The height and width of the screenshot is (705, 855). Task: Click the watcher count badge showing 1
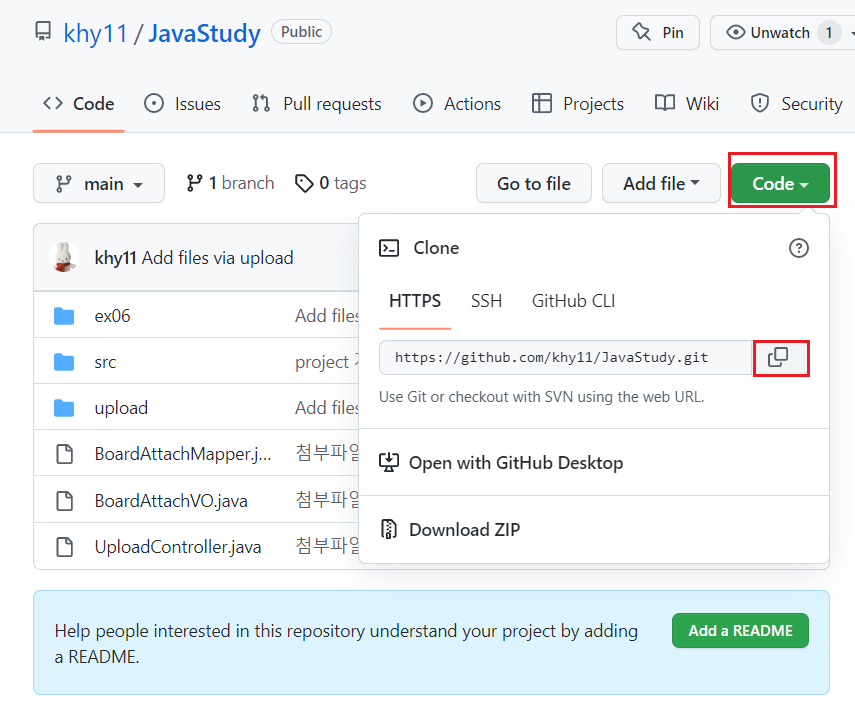click(829, 33)
